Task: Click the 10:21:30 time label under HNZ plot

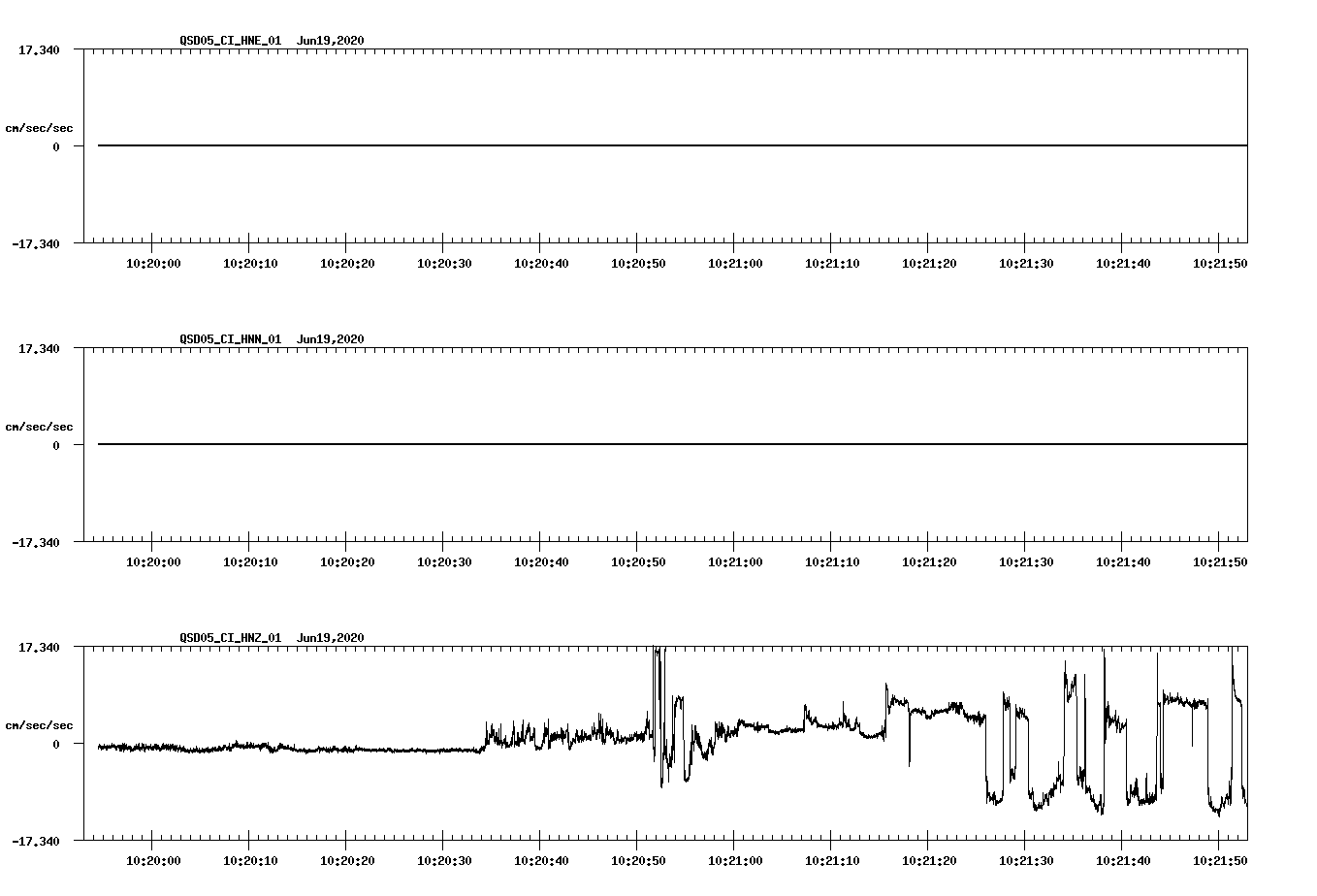Action: pyautogui.click(x=1026, y=861)
